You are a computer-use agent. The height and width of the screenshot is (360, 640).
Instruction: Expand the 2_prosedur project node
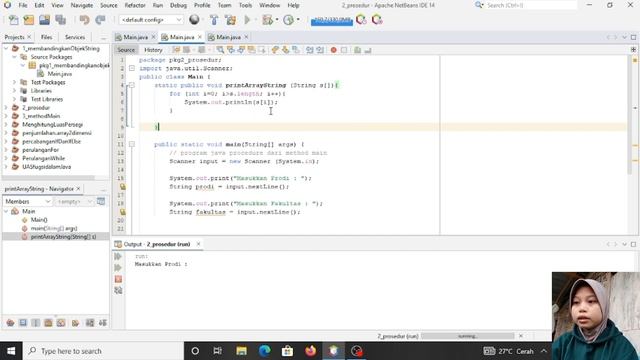click(x=6, y=108)
